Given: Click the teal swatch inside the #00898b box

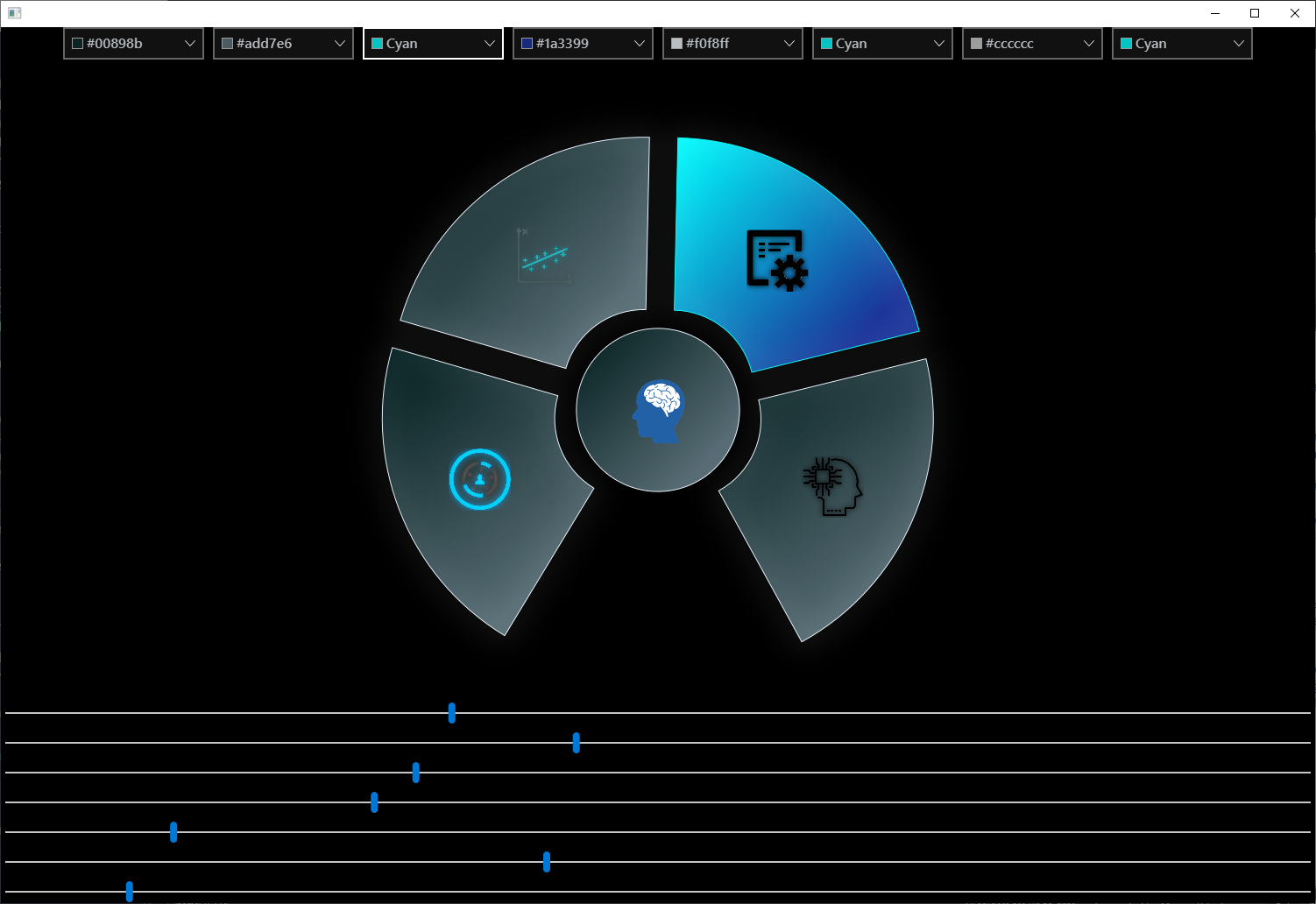Looking at the screenshot, I should coord(77,42).
